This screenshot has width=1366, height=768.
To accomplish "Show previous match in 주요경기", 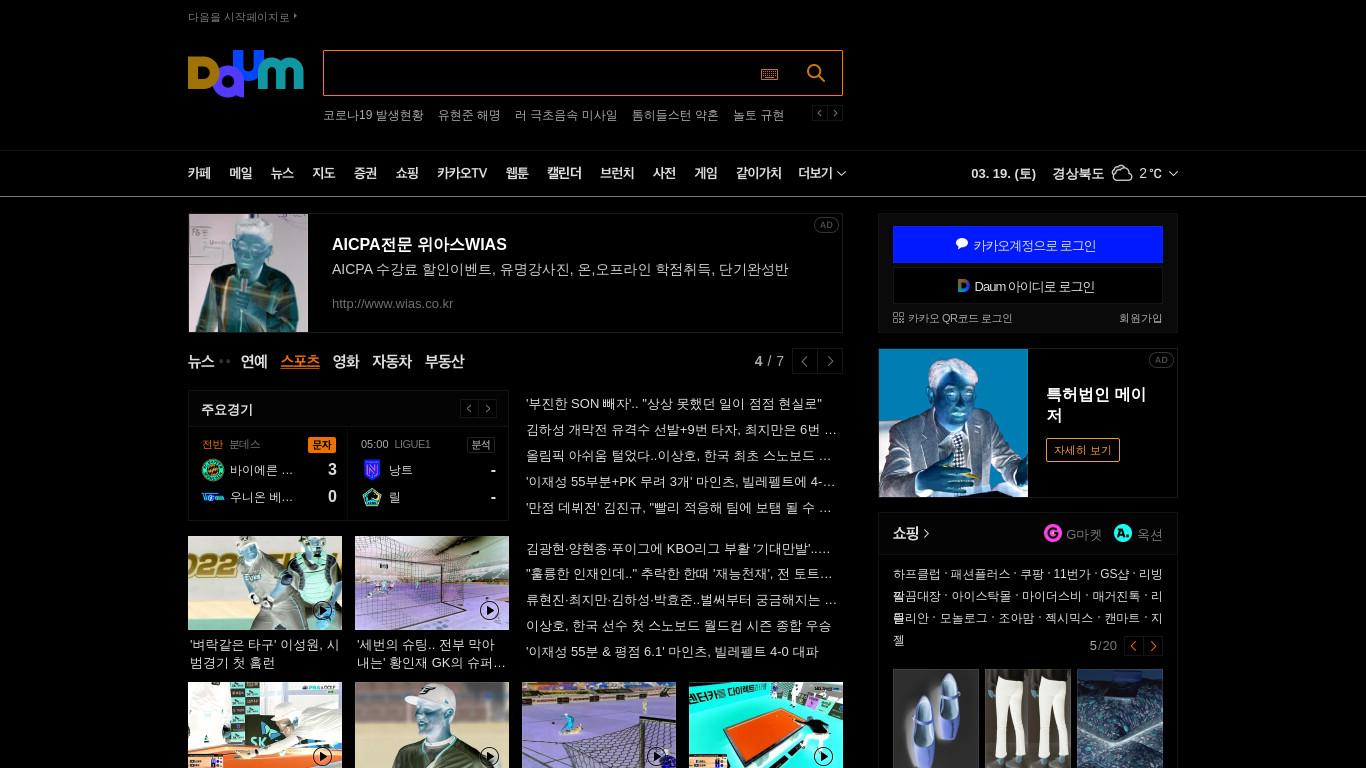I will [x=469, y=408].
